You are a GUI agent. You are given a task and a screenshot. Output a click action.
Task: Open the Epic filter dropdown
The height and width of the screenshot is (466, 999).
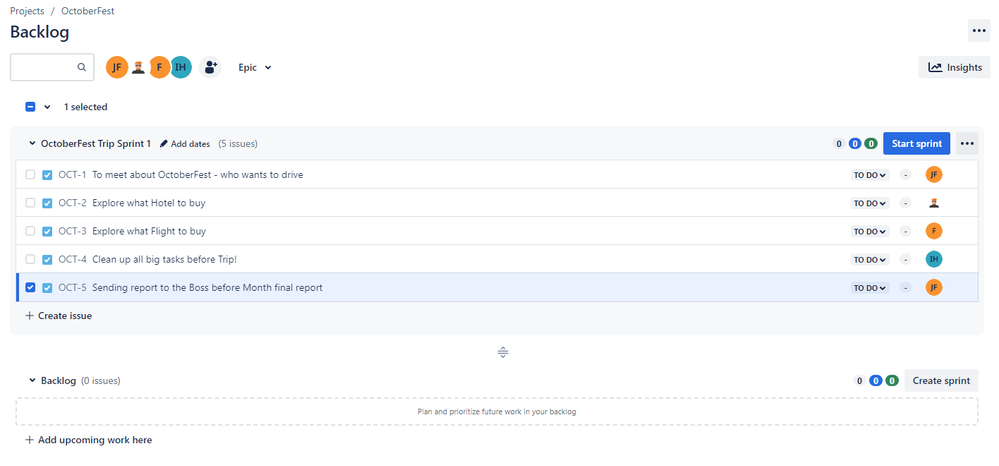pyautogui.click(x=255, y=67)
